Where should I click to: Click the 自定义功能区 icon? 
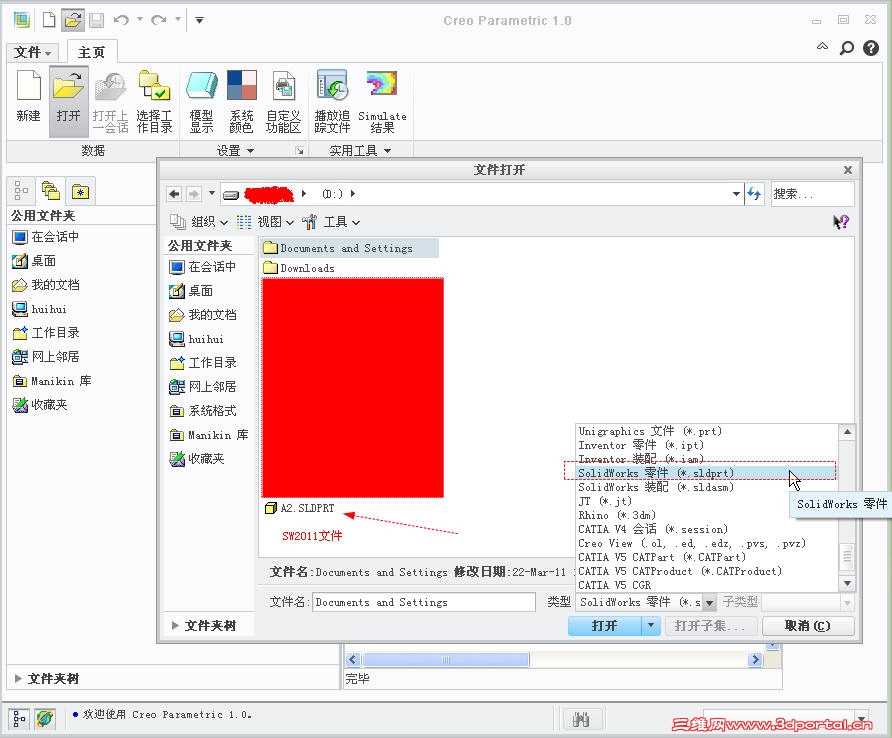(x=283, y=99)
